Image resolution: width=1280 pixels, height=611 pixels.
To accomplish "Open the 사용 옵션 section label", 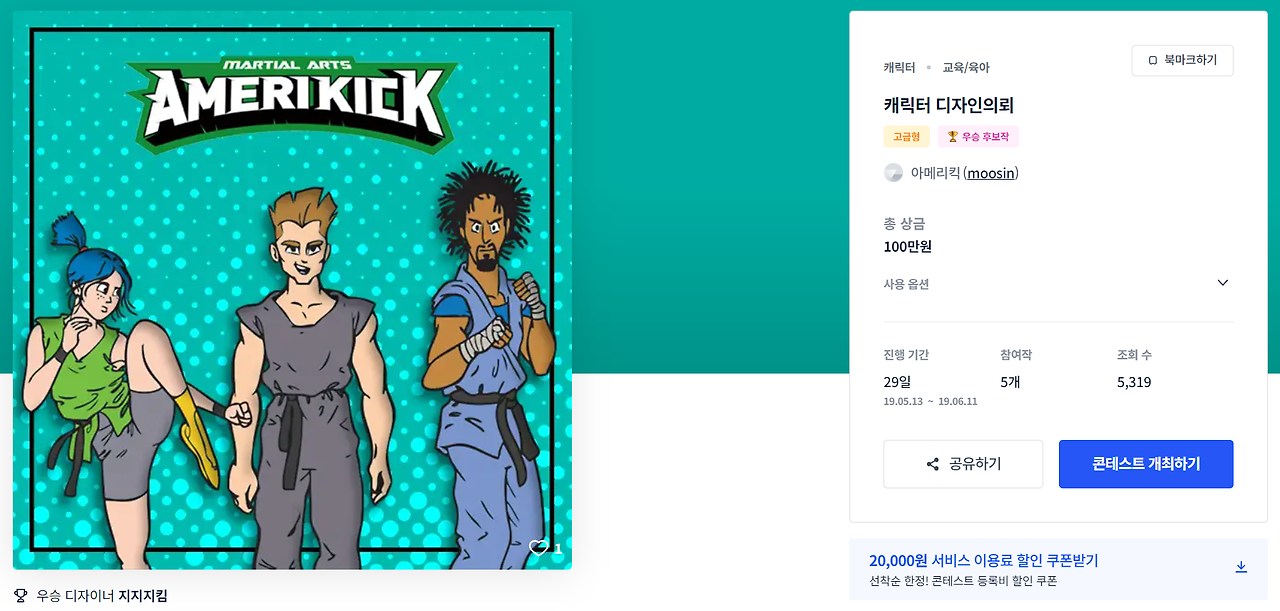I will pyautogui.click(x=906, y=284).
